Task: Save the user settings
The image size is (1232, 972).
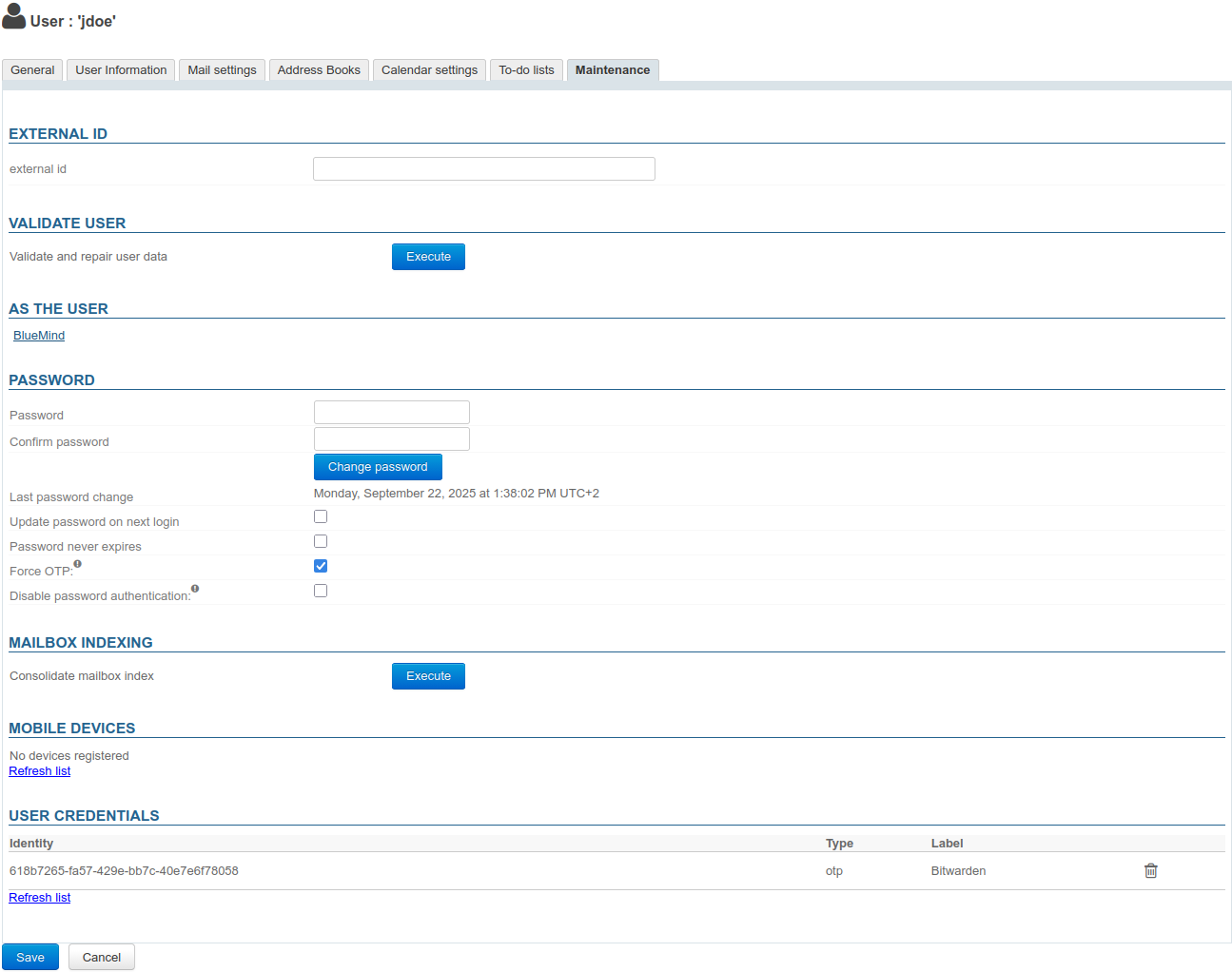Action: coord(30,957)
